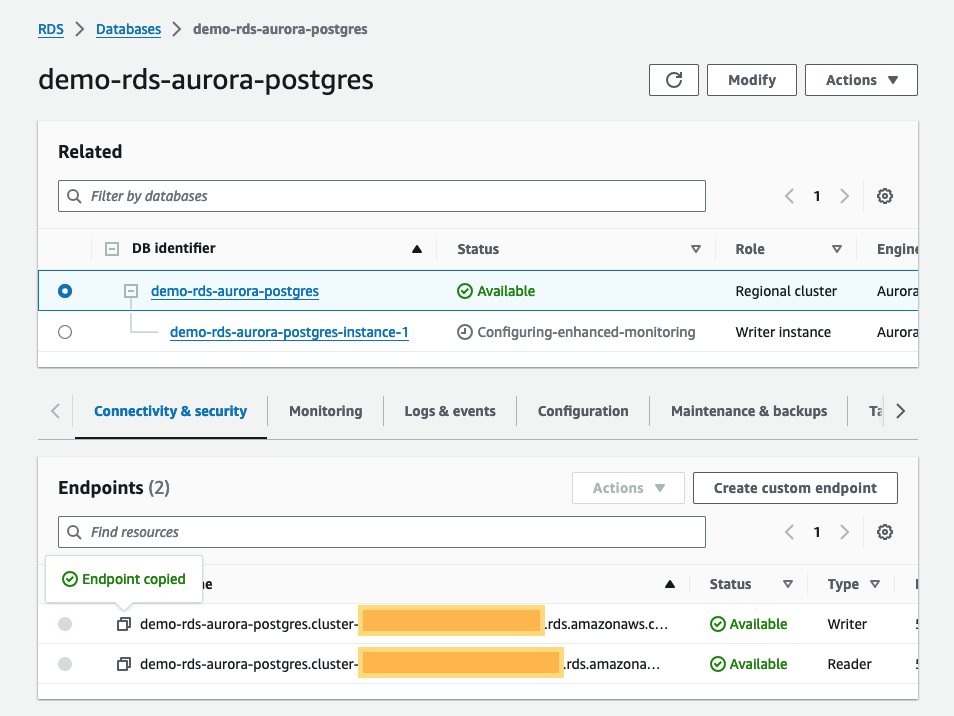Select the Writer endpoint radio button
This screenshot has width=954, height=716.
[x=65, y=624]
